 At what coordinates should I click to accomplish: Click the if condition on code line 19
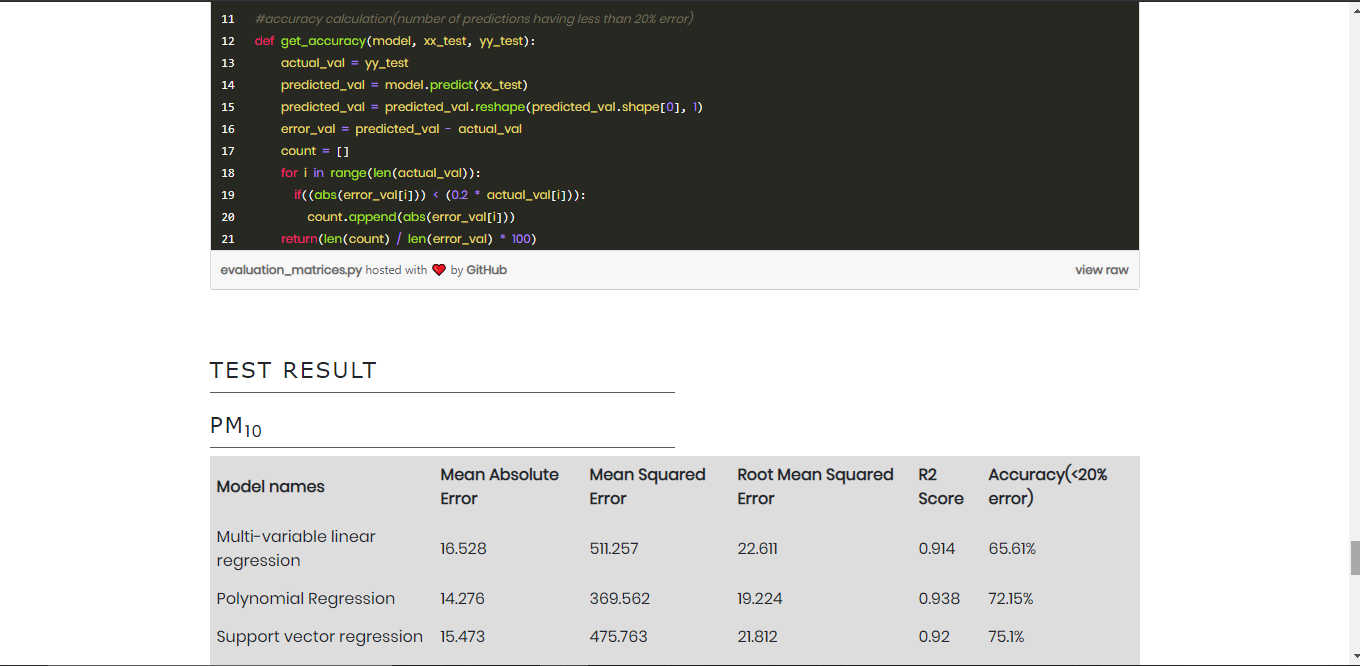coord(440,195)
